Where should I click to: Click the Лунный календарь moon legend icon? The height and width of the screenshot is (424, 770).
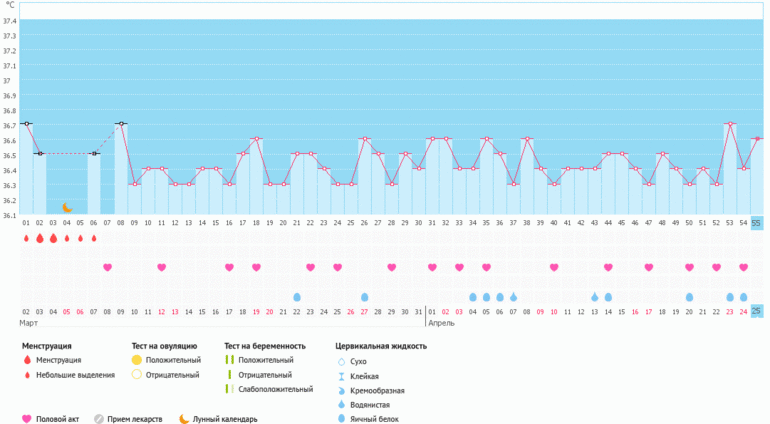pos(184,419)
